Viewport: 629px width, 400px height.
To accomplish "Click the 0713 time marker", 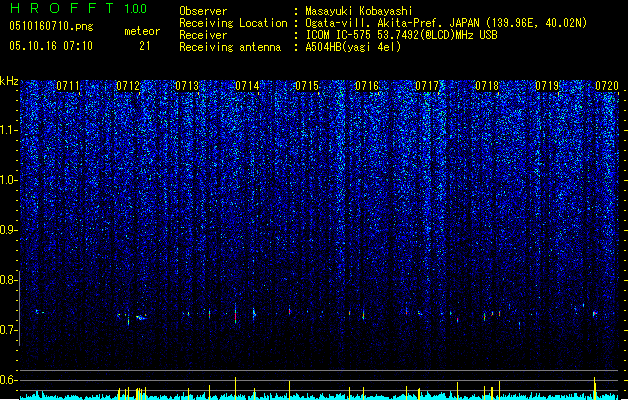I will point(187,86).
